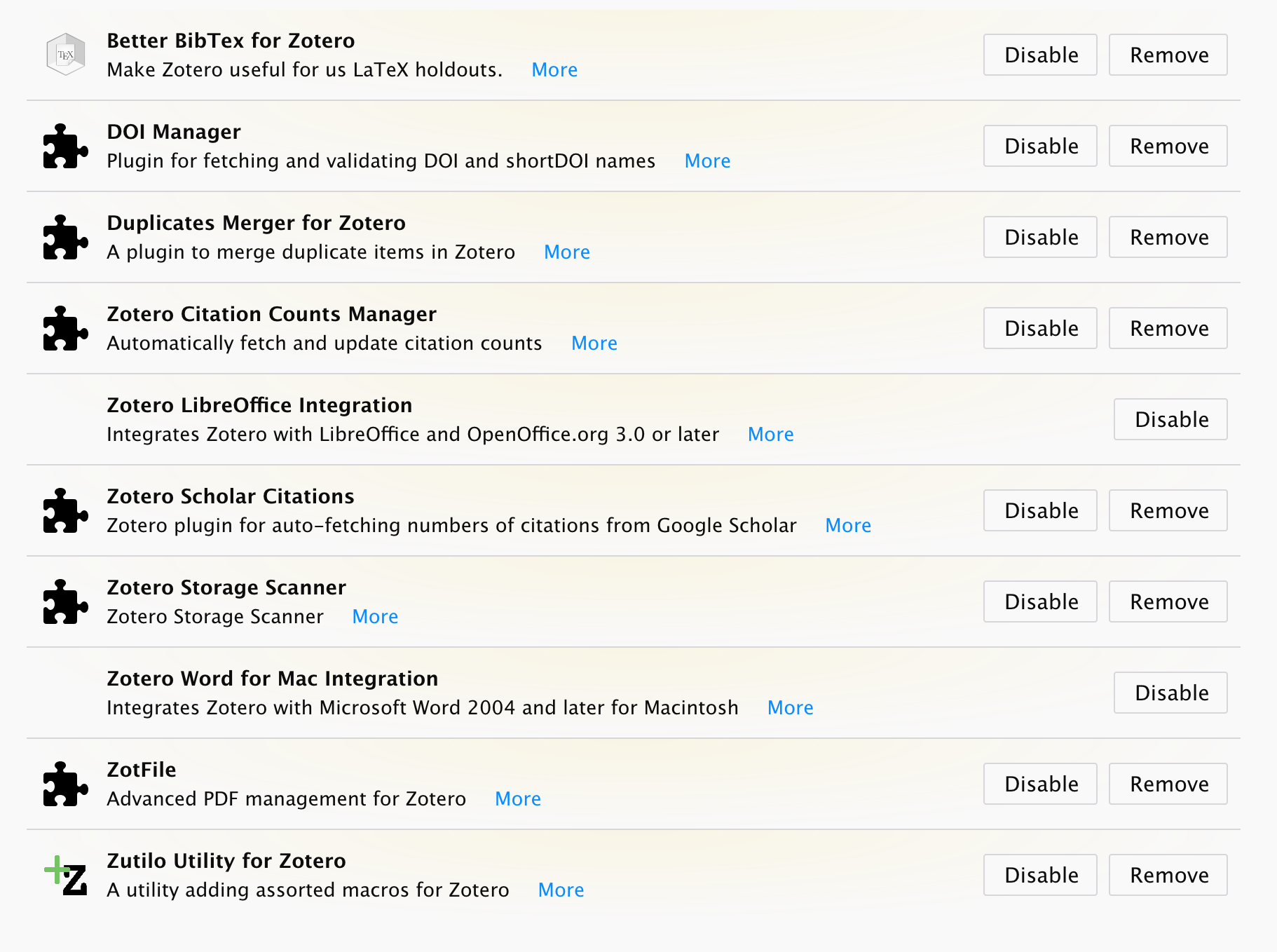Open More link for Citation Counts Manager
This screenshot has height=952, width=1277.
coord(594,343)
